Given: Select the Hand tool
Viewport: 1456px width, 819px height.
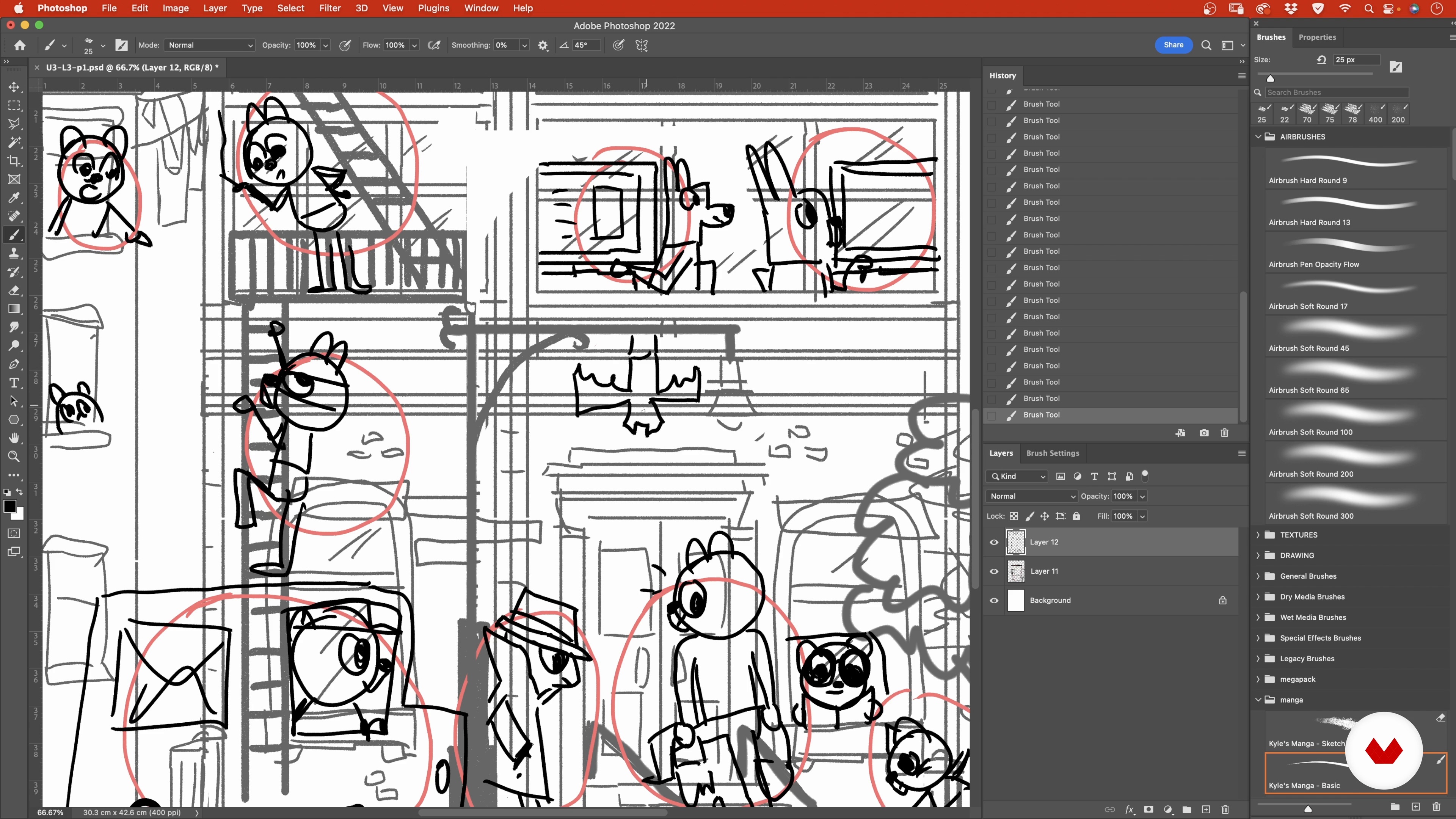Looking at the screenshot, I should pos(14,438).
